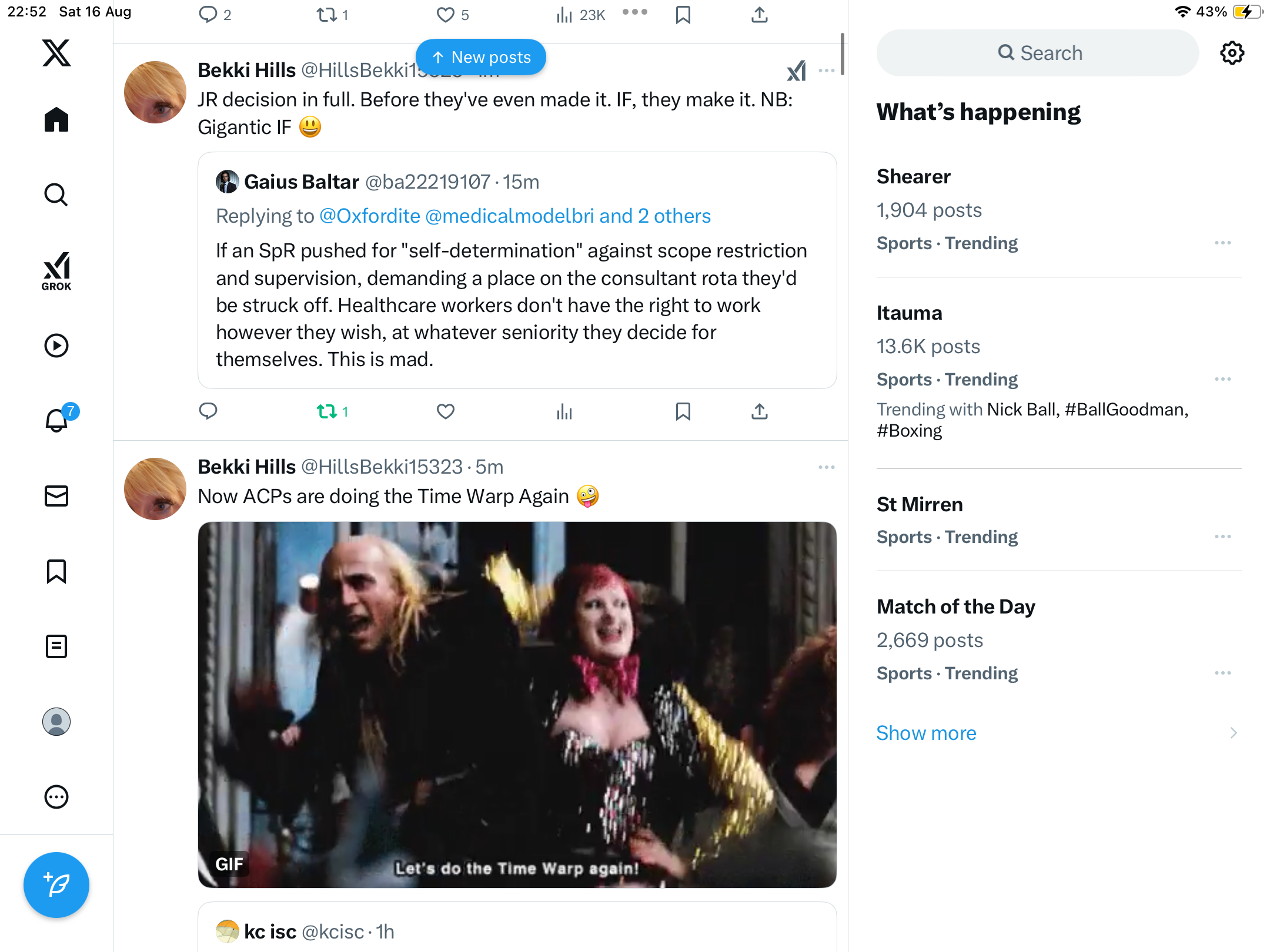This screenshot has height=952, width=1270.
Task: Open the sidebar video play icon
Action: pyautogui.click(x=56, y=346)
